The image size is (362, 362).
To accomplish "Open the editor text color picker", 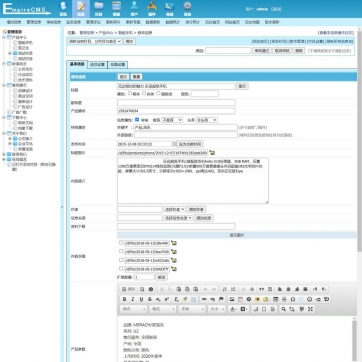I will point(233,309).
